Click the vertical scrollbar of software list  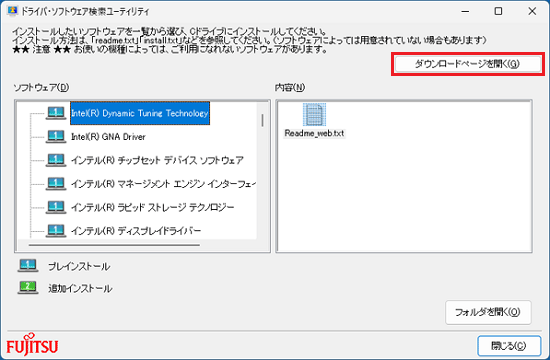[262, 120]
